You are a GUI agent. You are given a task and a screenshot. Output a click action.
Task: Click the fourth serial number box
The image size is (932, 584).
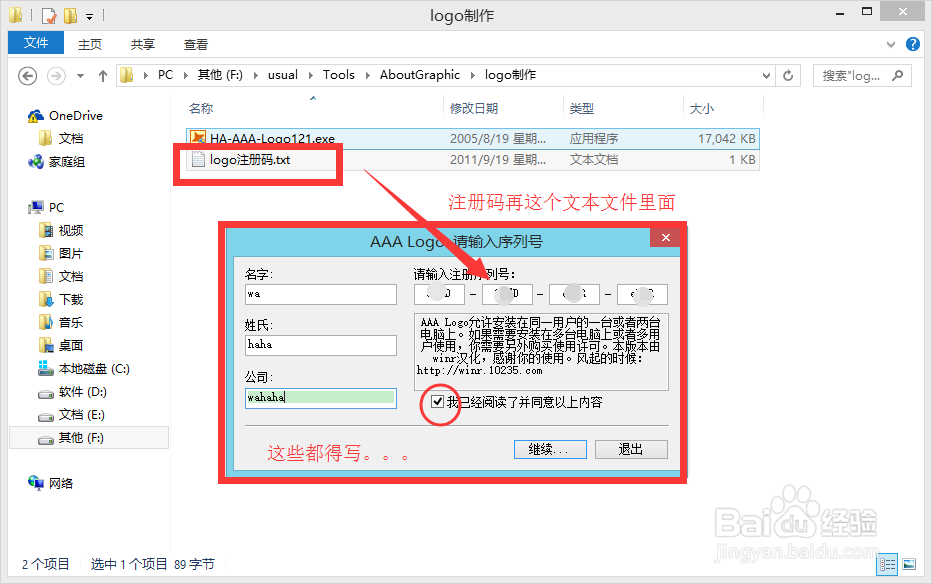(642, 294)
